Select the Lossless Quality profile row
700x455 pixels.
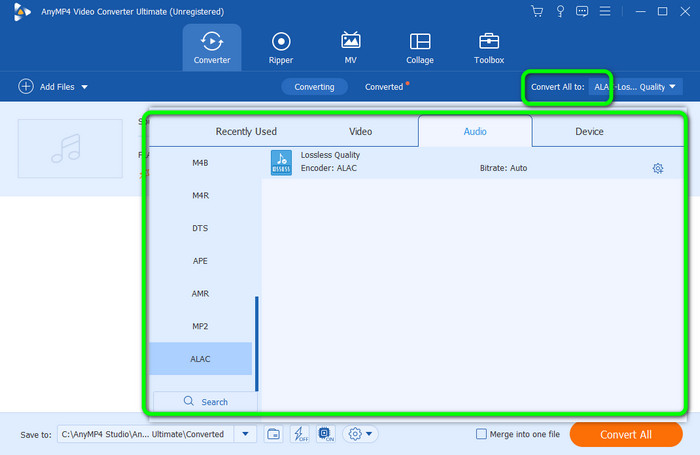point(472,163)
